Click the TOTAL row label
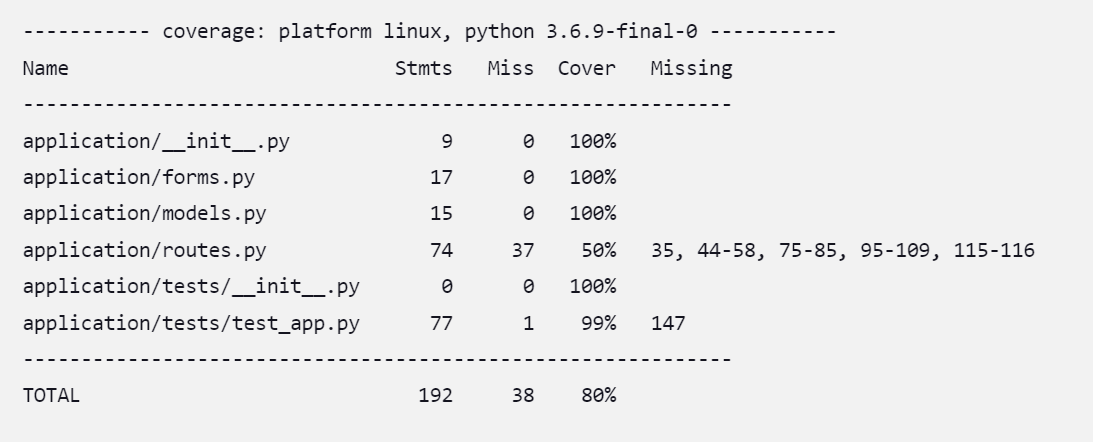 click(x=52, y=395)
